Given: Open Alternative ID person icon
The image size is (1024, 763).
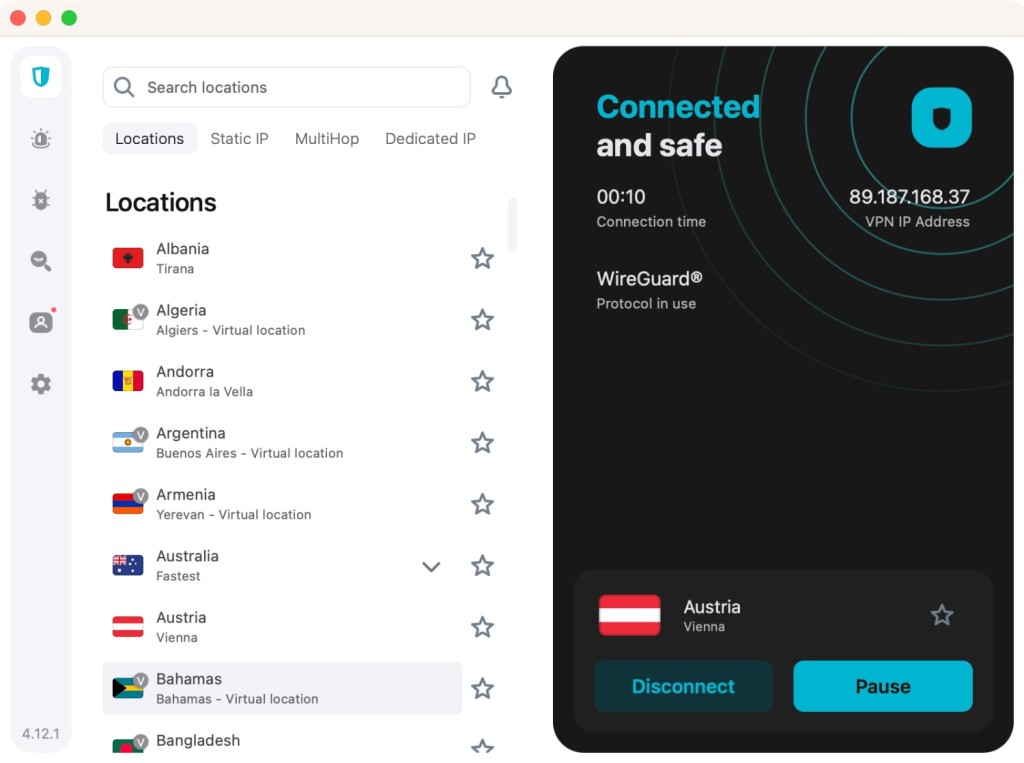Looking at the screenshot, I should pos(41,322).
